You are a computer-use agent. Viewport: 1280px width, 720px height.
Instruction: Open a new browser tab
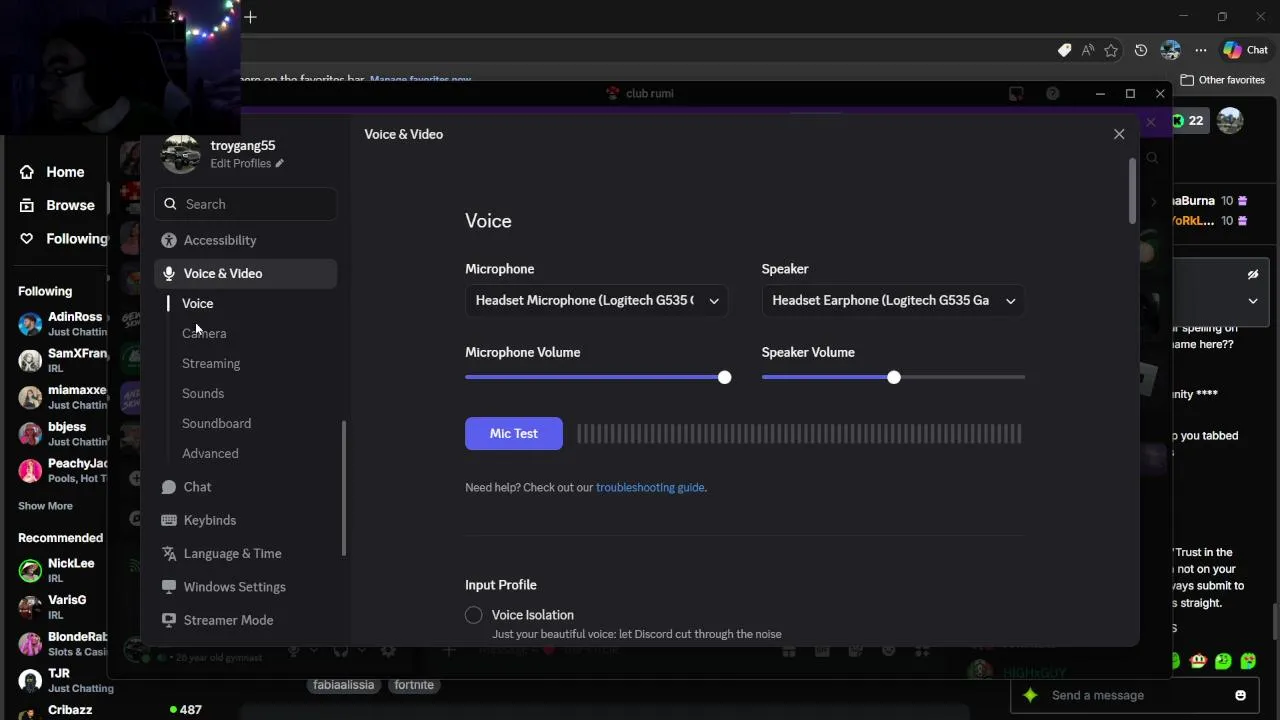click(250, 17)
